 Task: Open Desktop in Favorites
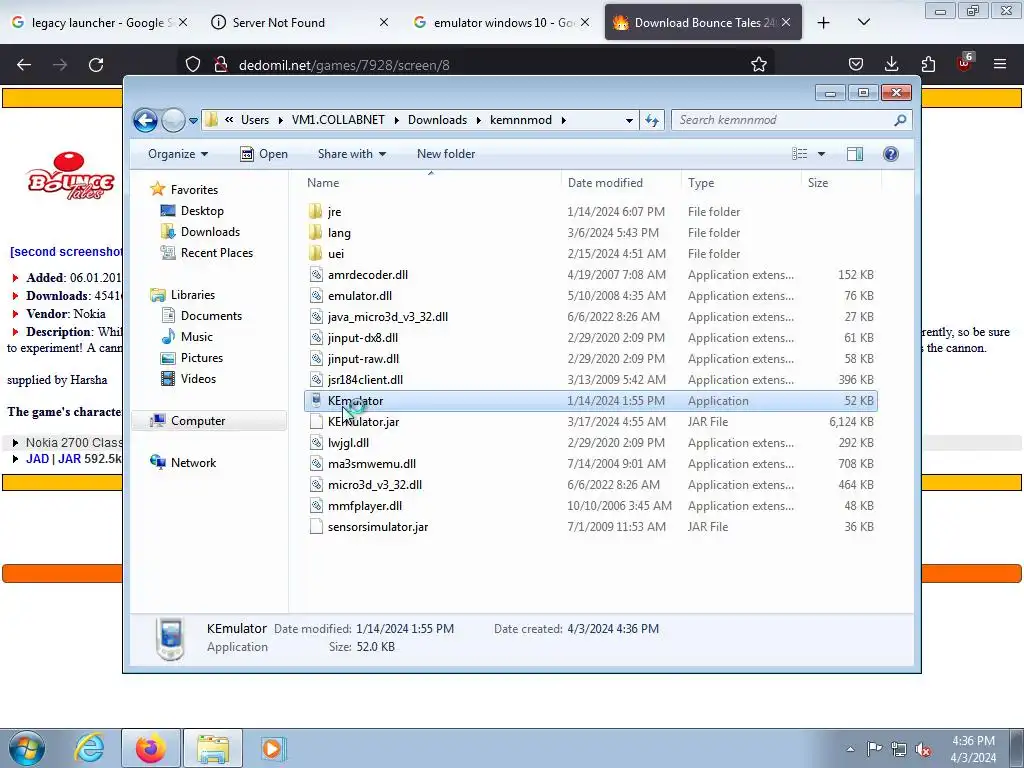point(202,211)
